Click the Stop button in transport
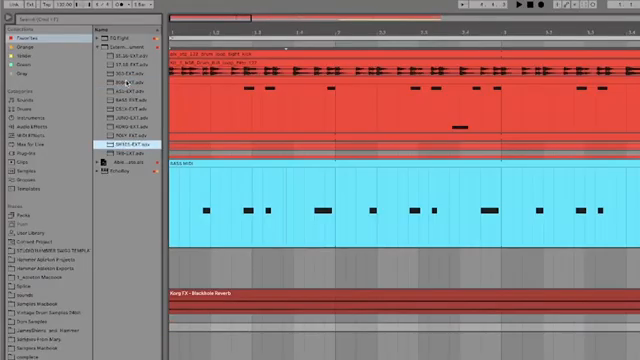Viewport: 640px width, 360px height. tap(530, 4)
